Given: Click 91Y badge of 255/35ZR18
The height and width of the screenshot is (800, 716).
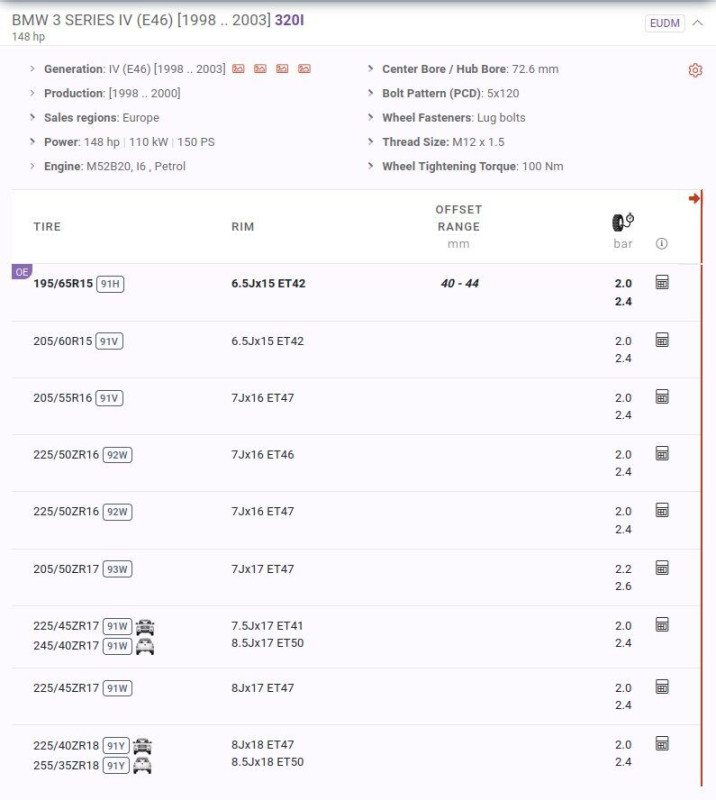Looking at the screenshot, I should pos(116,766).
